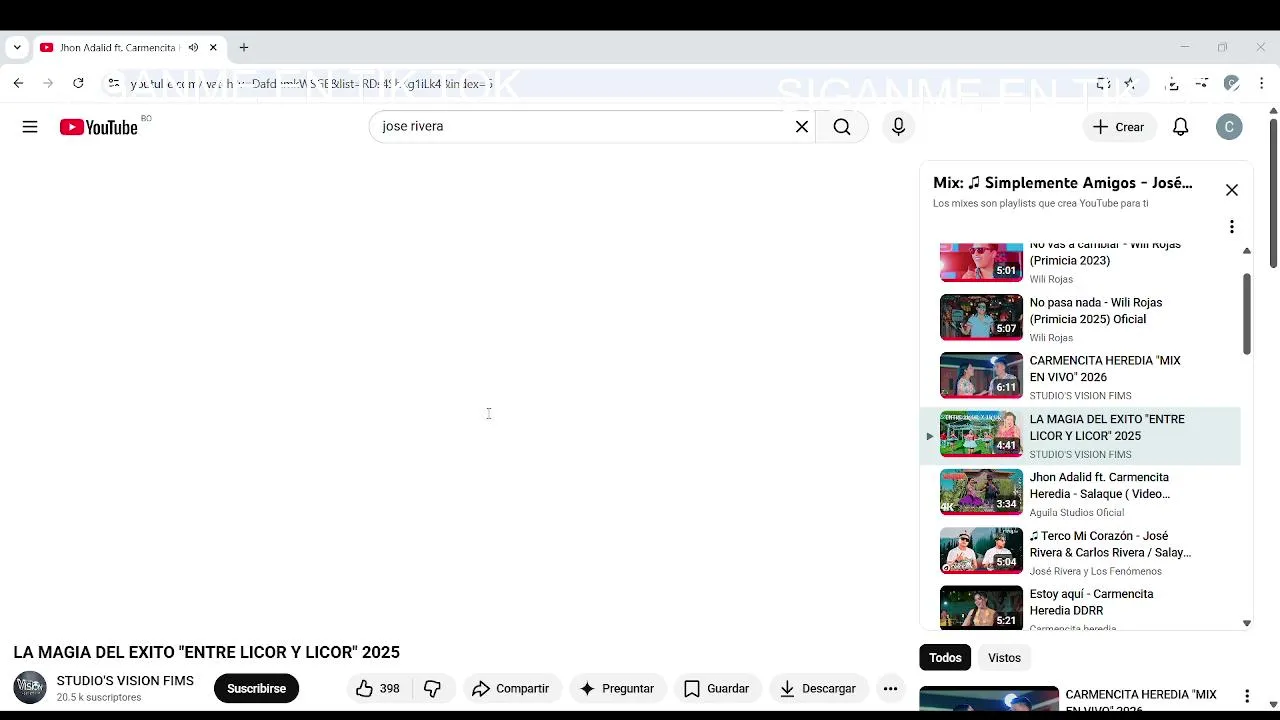Start voice search with the microphone icon
Viewport: 1280px width, 720px height.
[x=898, y=127]
